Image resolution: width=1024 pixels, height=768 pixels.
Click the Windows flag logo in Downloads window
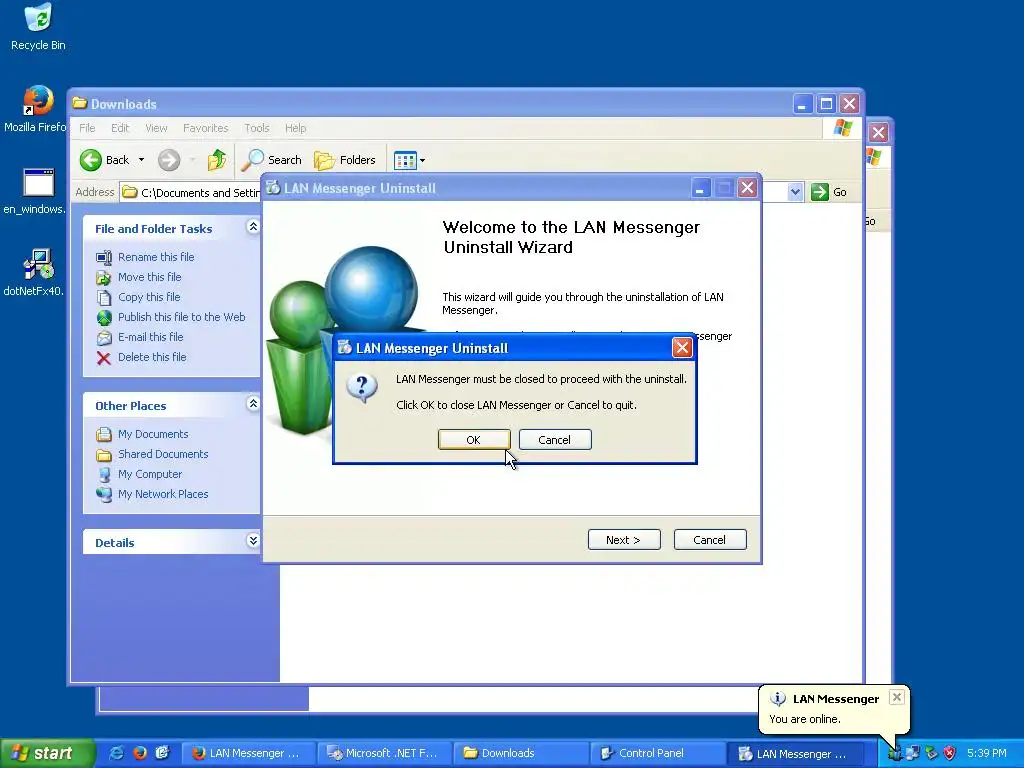tap(842, 128)
